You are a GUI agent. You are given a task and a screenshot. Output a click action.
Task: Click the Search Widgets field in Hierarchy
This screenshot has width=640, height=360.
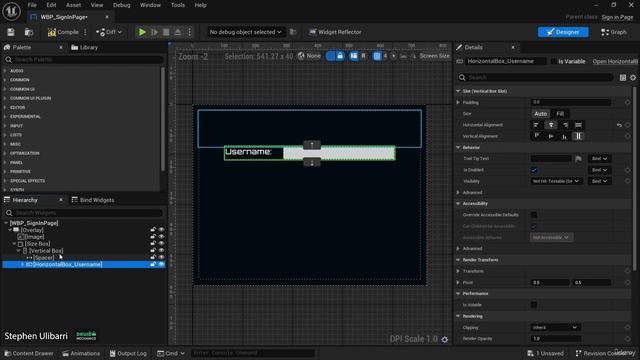pos(84,213)
